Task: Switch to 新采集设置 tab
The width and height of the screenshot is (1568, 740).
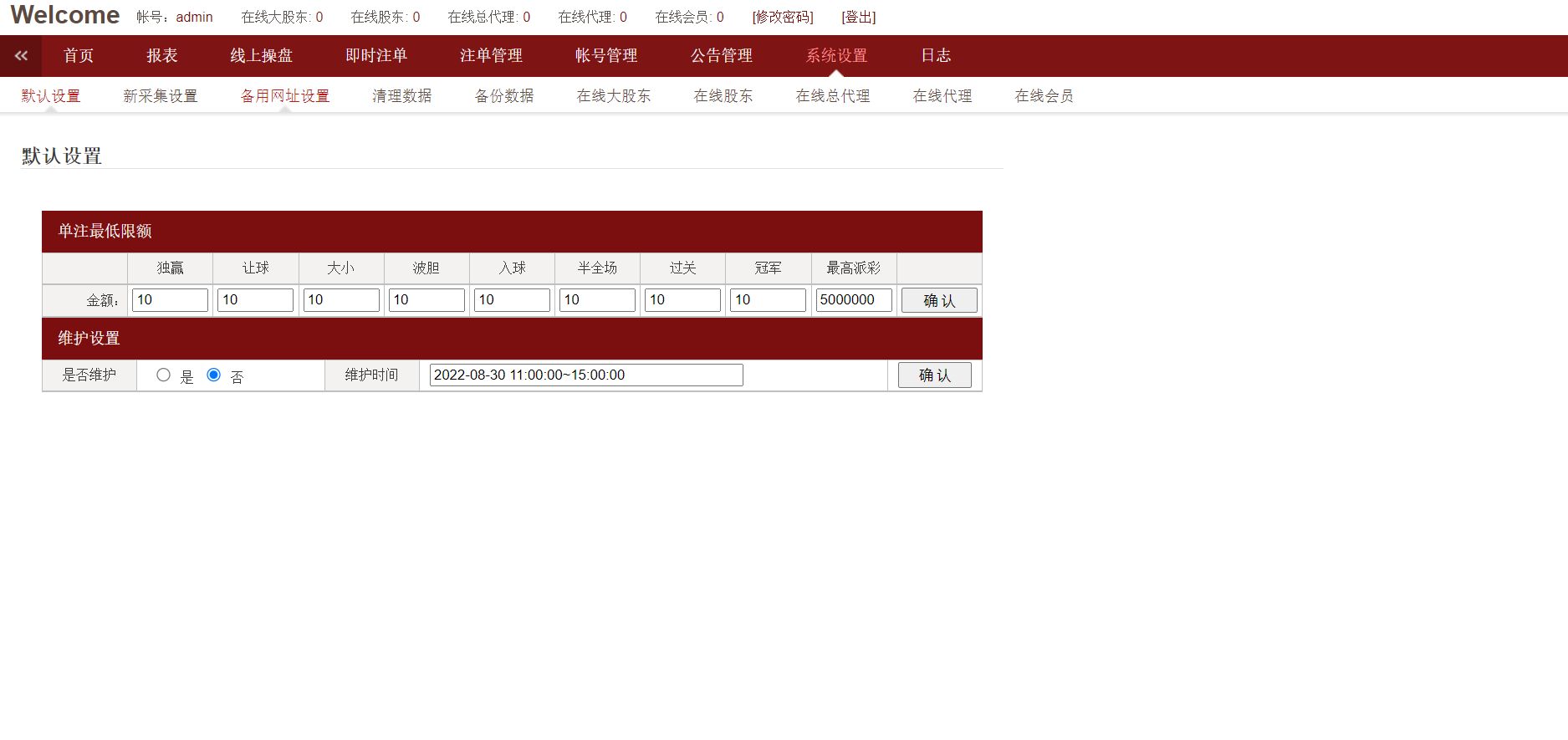Action: pos(161,96)
